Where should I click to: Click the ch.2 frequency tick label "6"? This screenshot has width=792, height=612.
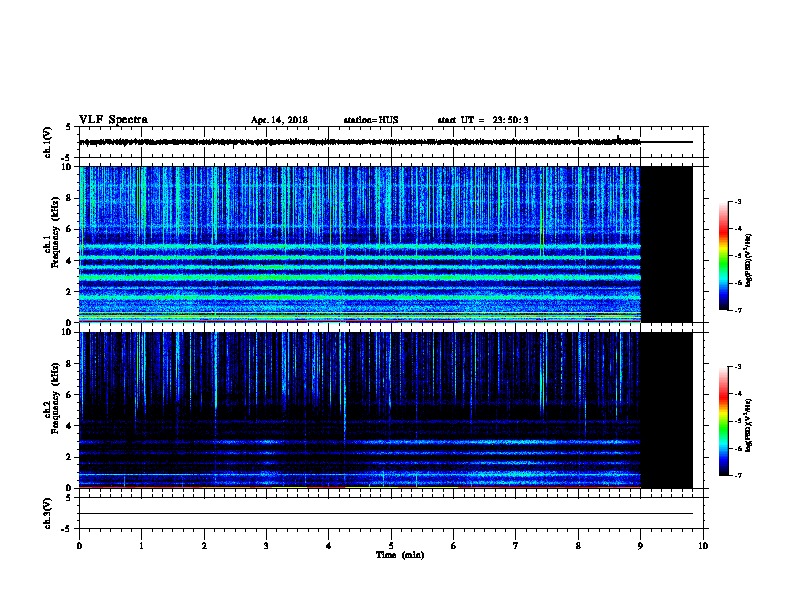point(70,395)
